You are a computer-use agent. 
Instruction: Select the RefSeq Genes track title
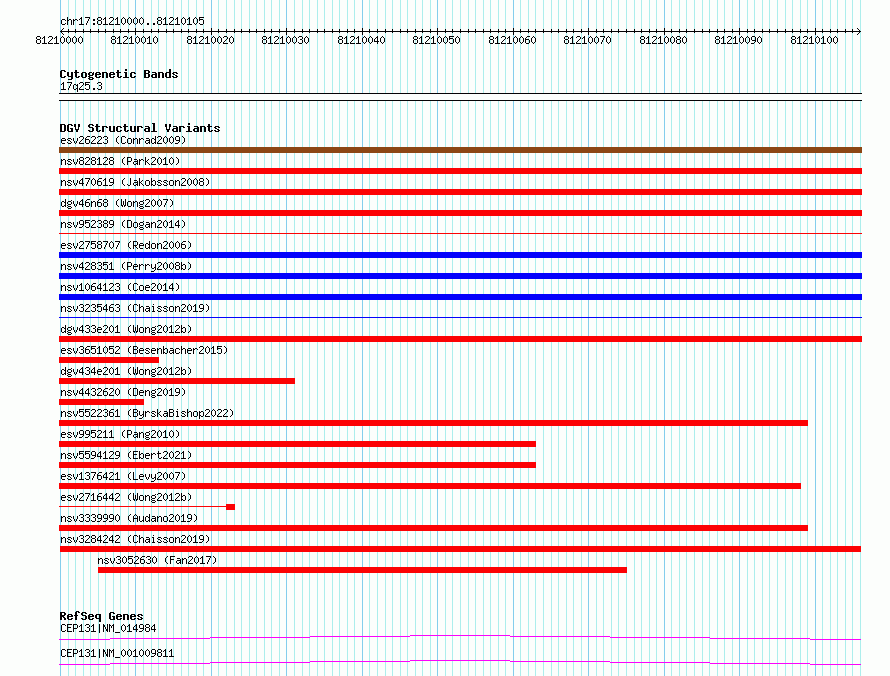102,616
